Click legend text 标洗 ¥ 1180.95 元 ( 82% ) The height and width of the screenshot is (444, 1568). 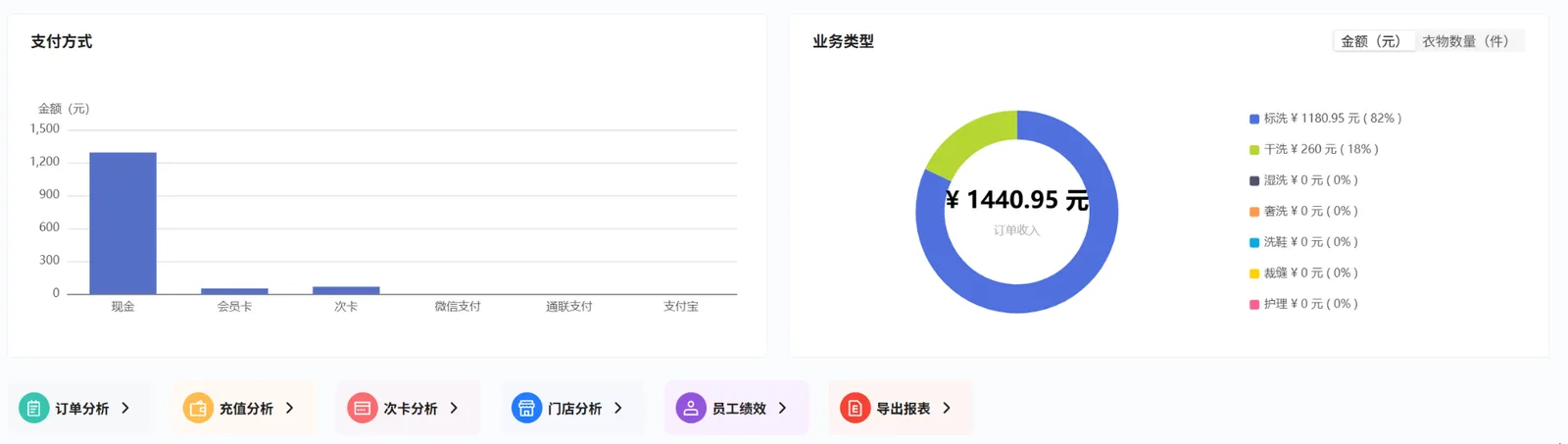click(1333, 119)
